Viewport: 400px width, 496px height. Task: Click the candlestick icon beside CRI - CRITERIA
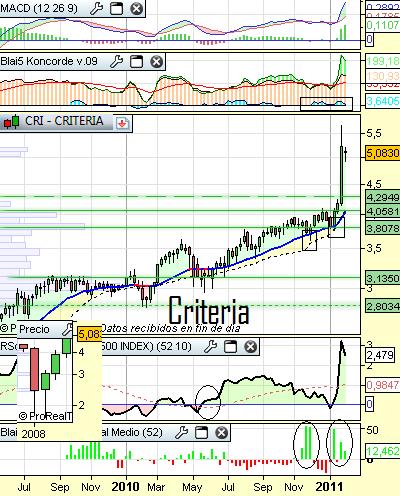pos(11,122)
